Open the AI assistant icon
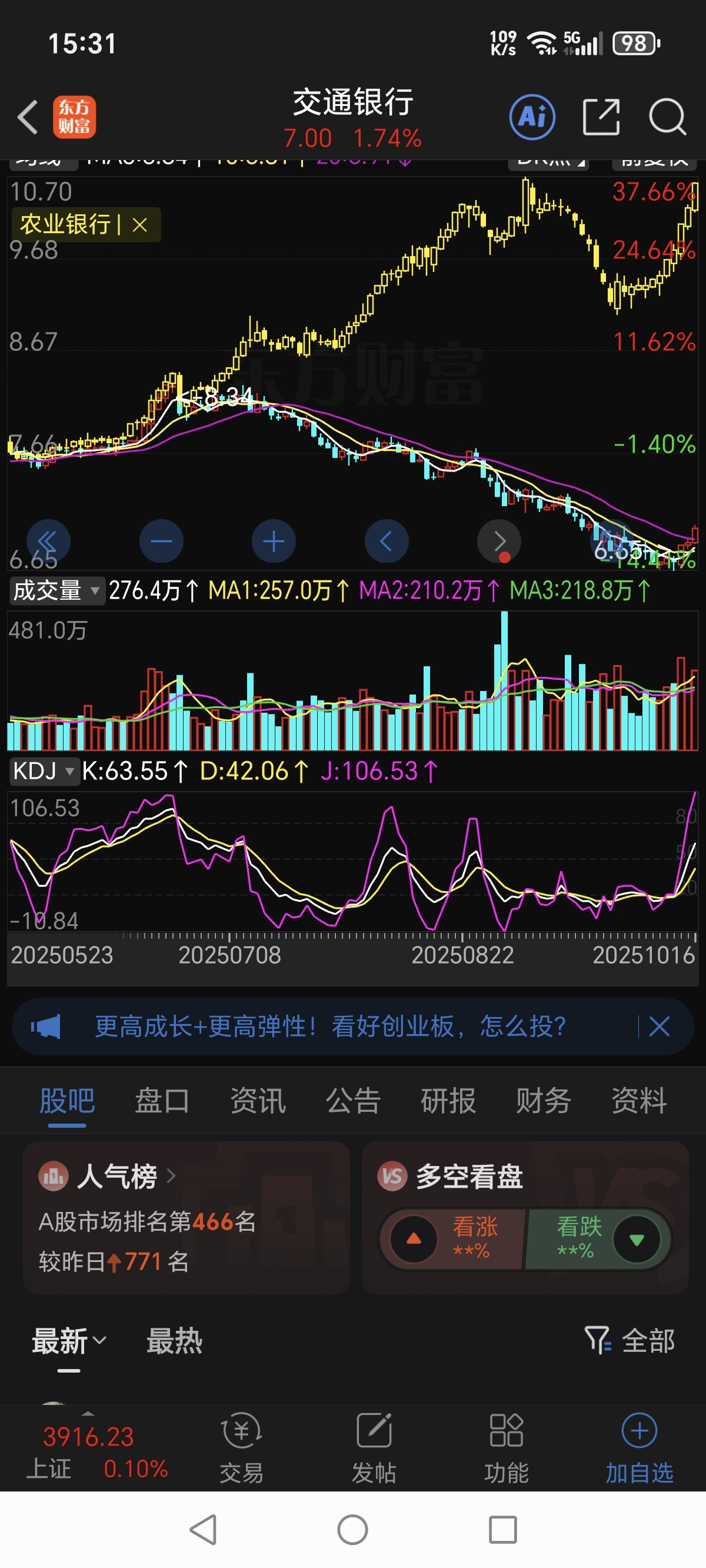 point(532,117)
